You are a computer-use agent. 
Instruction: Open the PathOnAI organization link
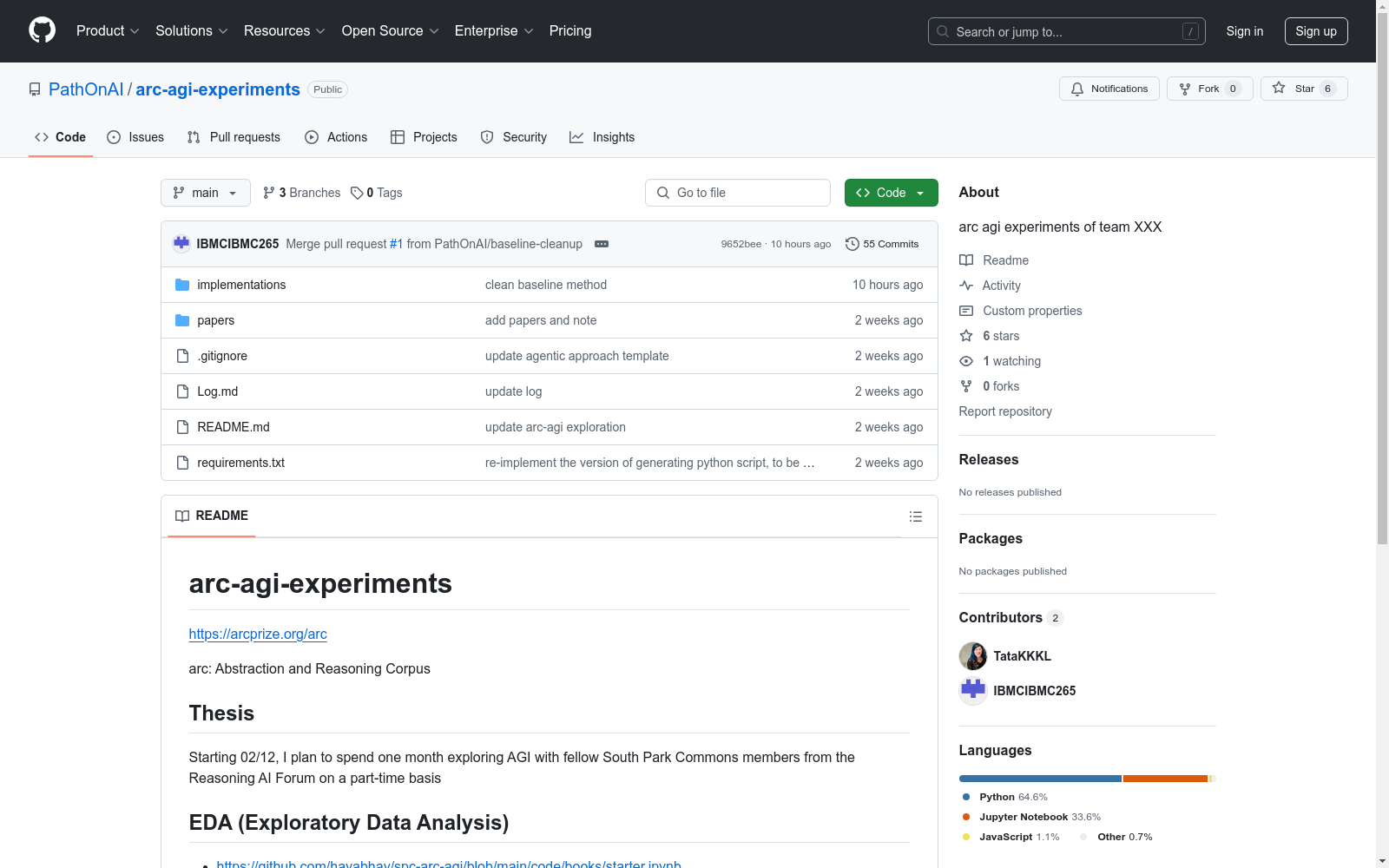point(86,89)
